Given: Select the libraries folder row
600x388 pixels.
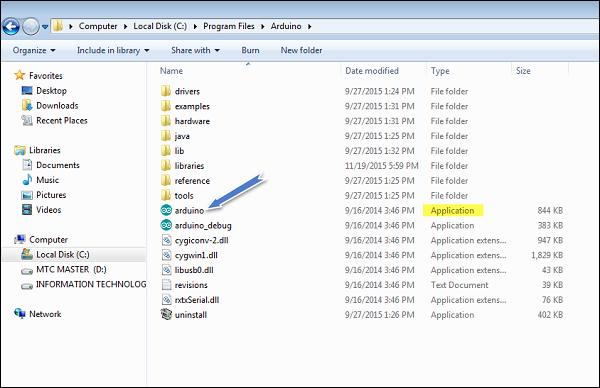Looking at the screenshot, I should coord(362,166).
